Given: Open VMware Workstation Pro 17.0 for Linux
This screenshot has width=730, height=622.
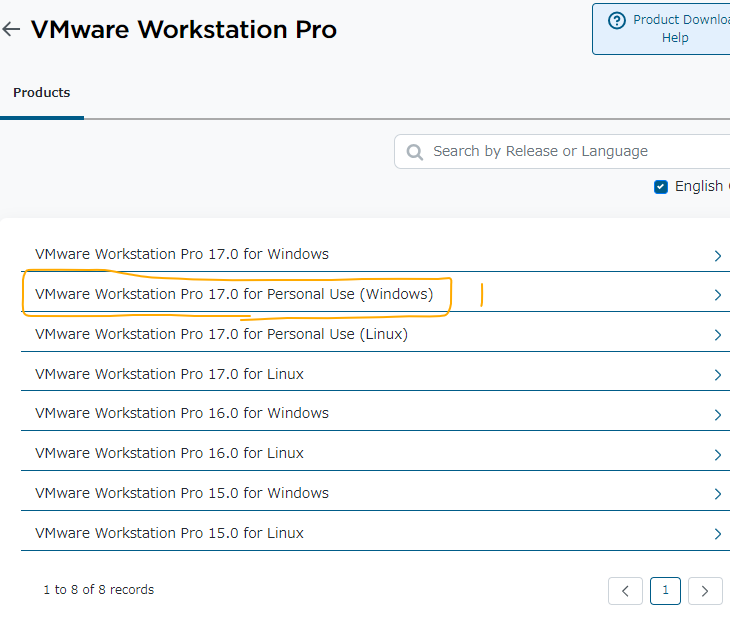Looking at the screenshot, I should click(169, 374).
